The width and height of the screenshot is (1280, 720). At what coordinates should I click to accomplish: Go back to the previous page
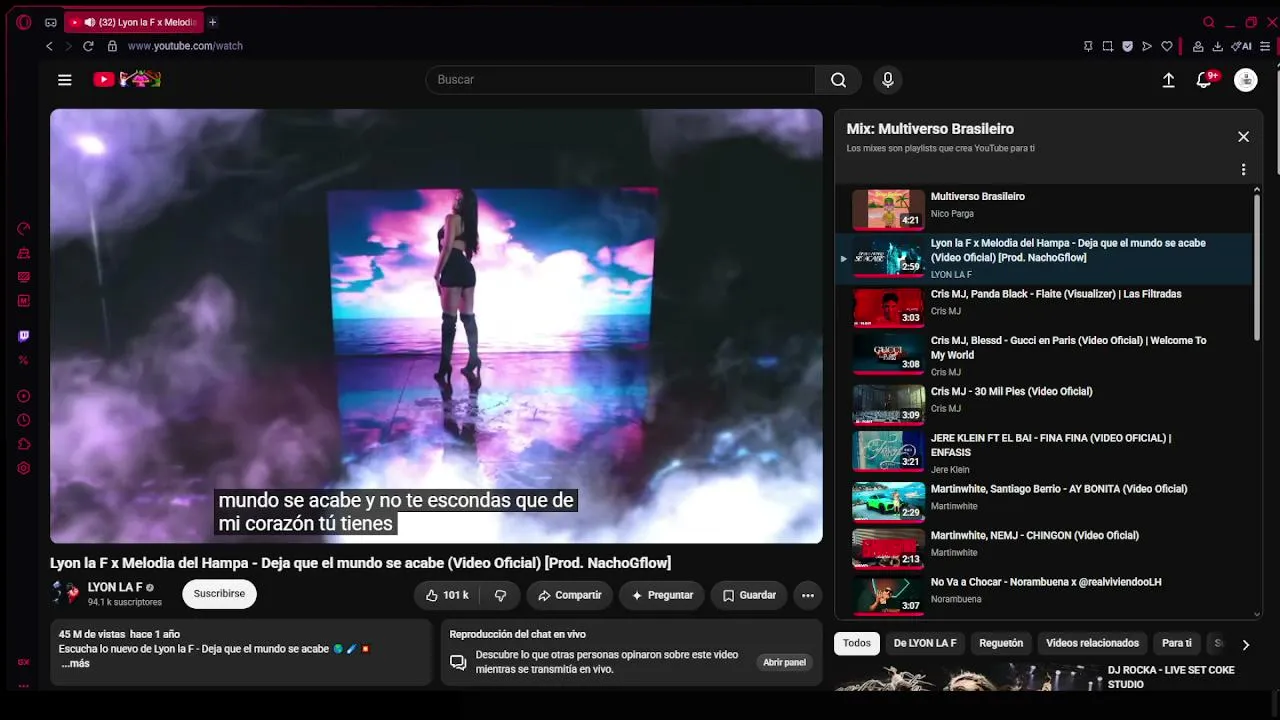pyautogui.click(x=49, y=46)
